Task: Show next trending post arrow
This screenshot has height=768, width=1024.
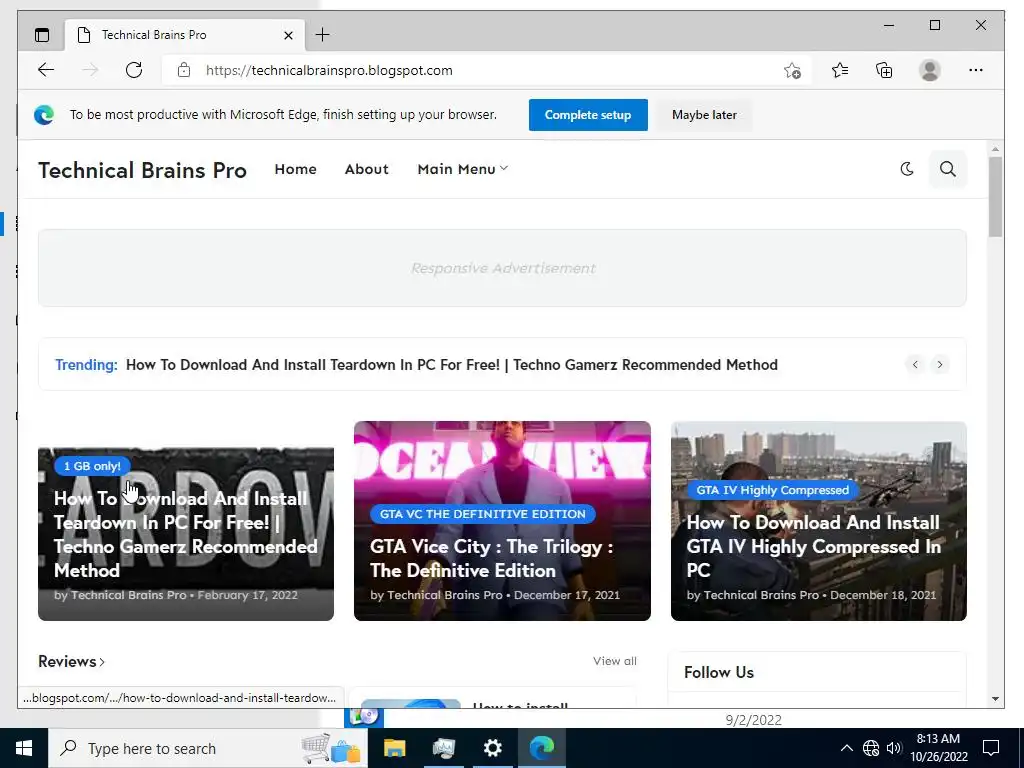Action: coord(940,364)
